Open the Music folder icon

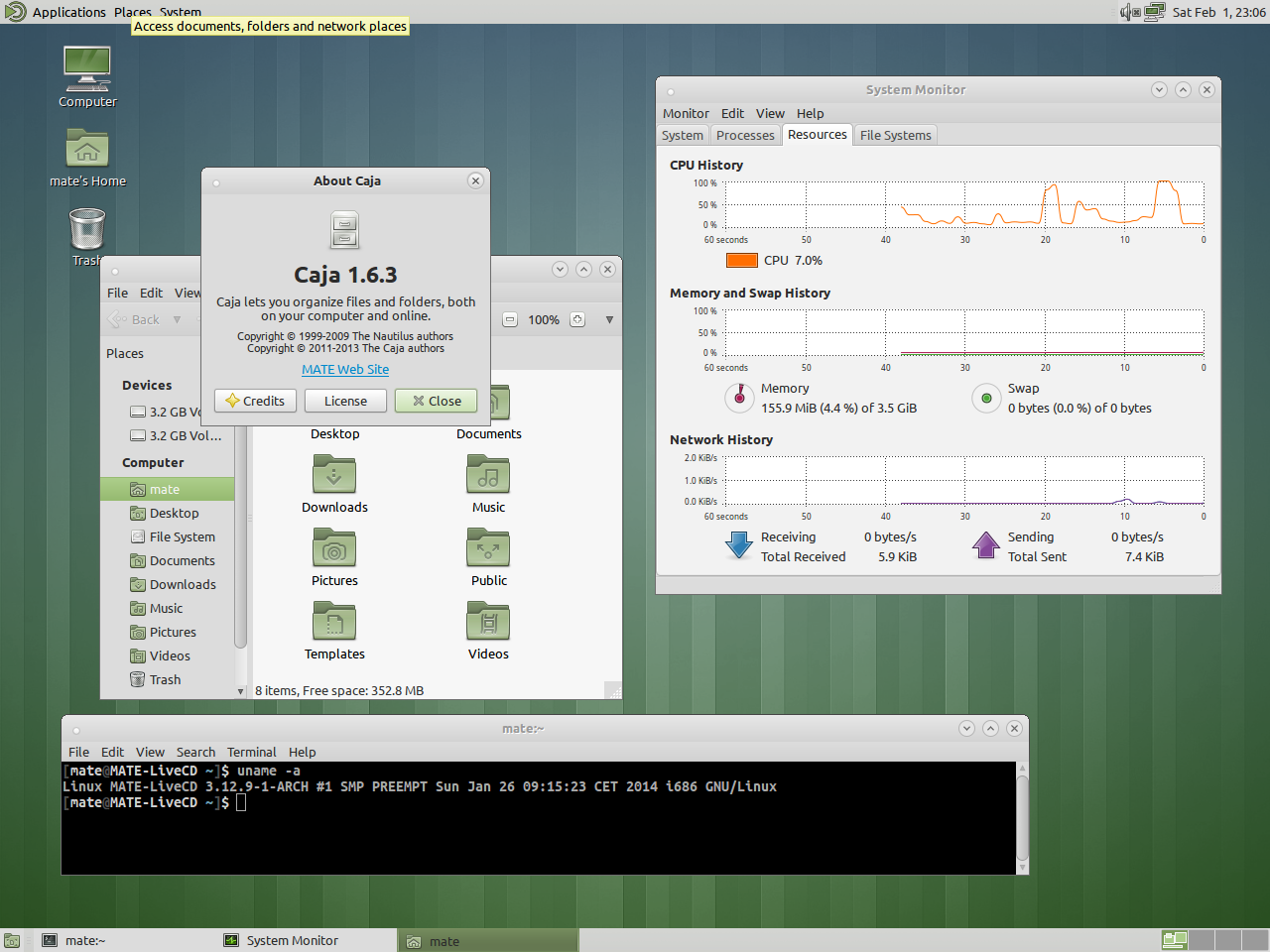point(488,476)
